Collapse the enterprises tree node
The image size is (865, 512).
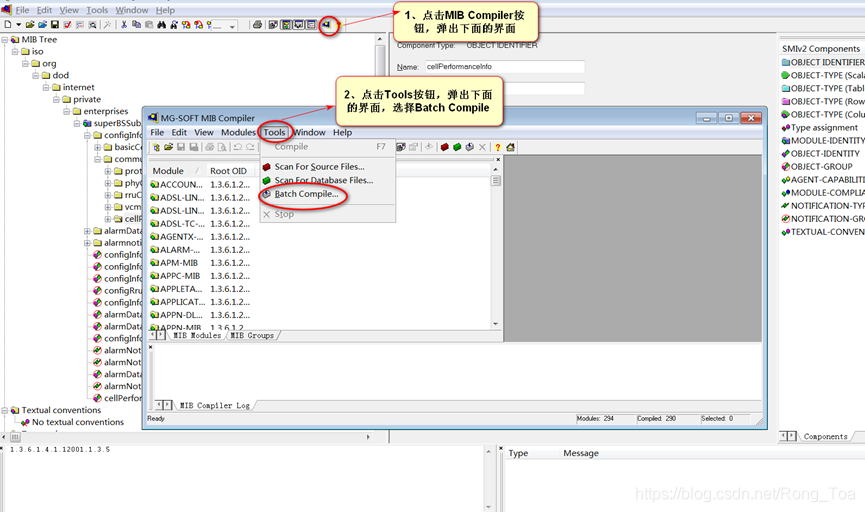[66, 111]
